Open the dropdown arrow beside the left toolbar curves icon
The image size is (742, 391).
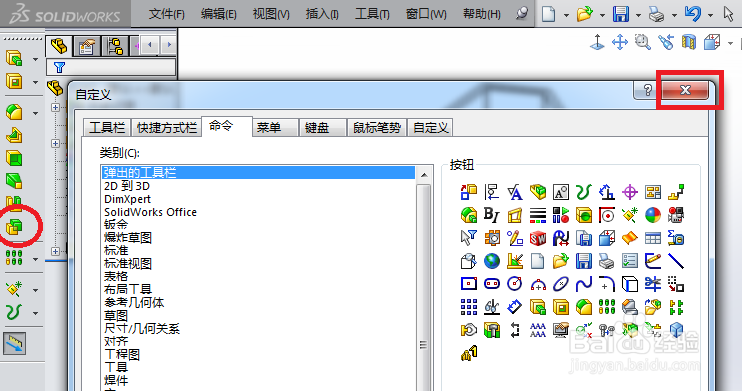point(35,313)
